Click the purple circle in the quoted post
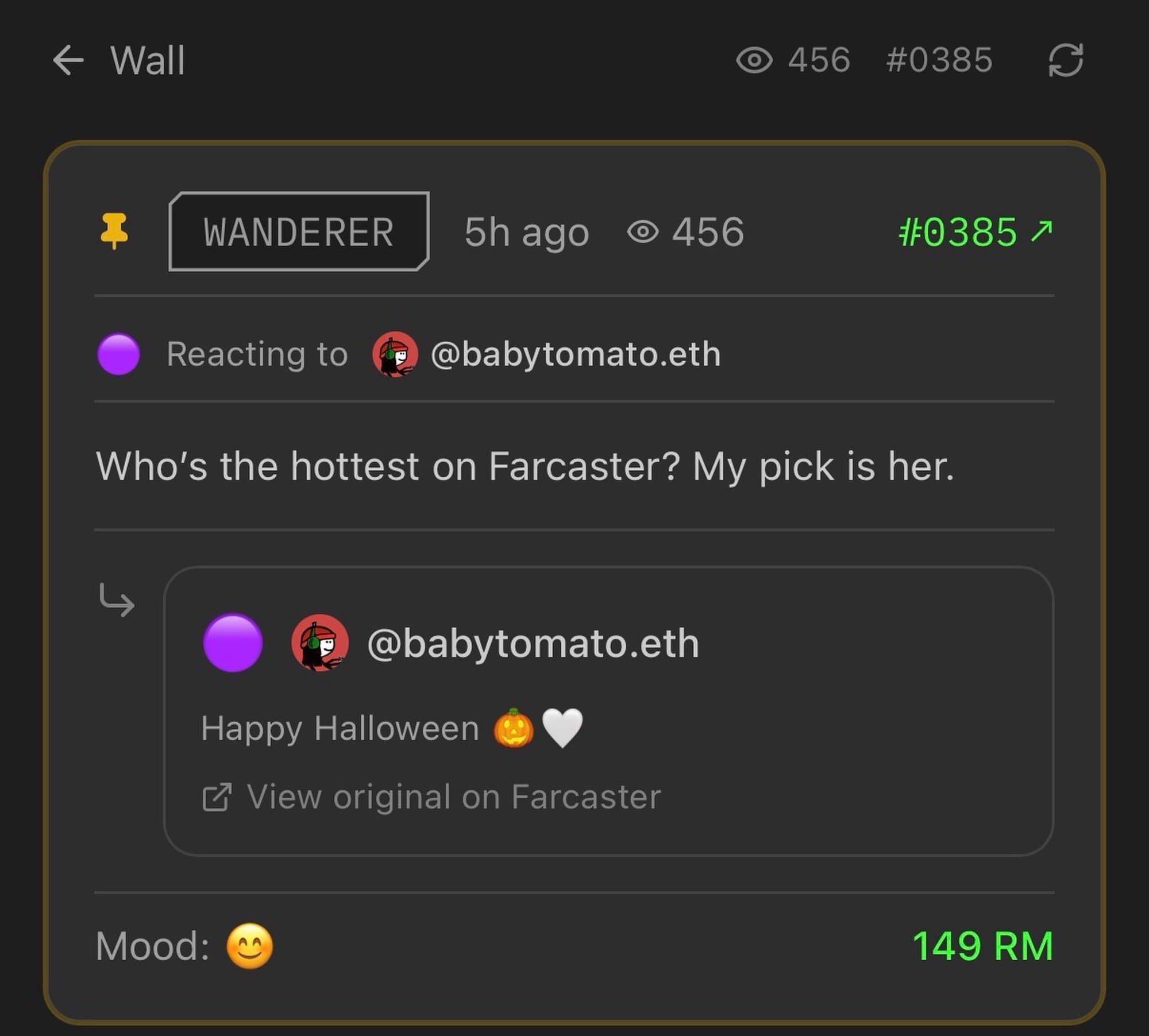Viewport: 1149px width, 1036px height. point(232,643)
